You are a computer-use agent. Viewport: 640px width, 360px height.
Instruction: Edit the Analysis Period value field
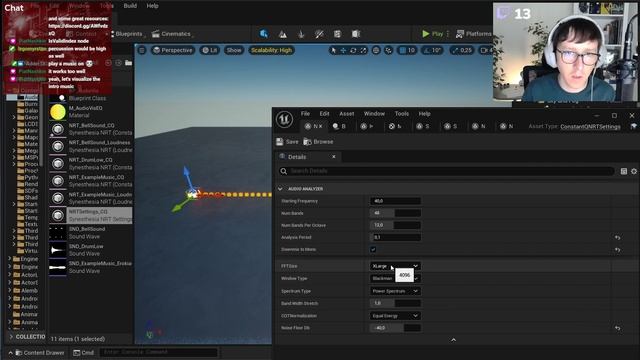395,237
